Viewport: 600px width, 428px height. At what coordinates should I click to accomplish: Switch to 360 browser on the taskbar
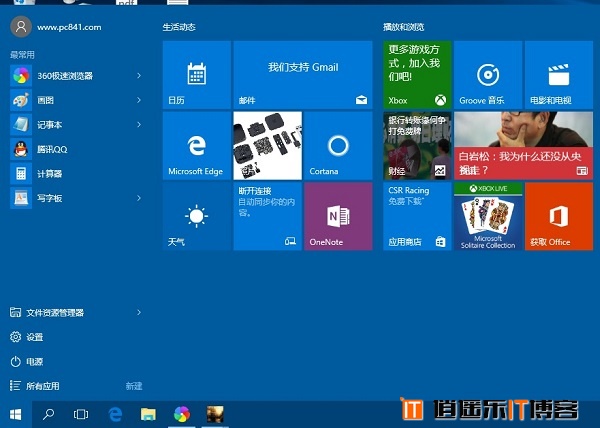182,414
